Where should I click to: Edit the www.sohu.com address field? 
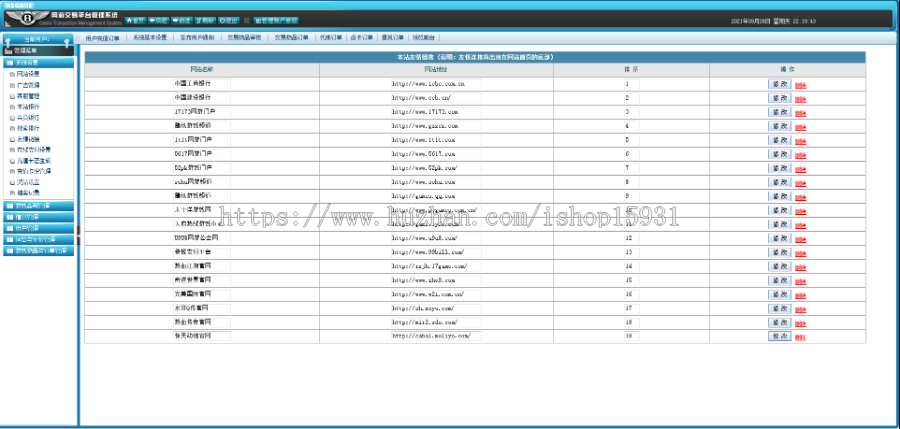click(x=436, y=182)
